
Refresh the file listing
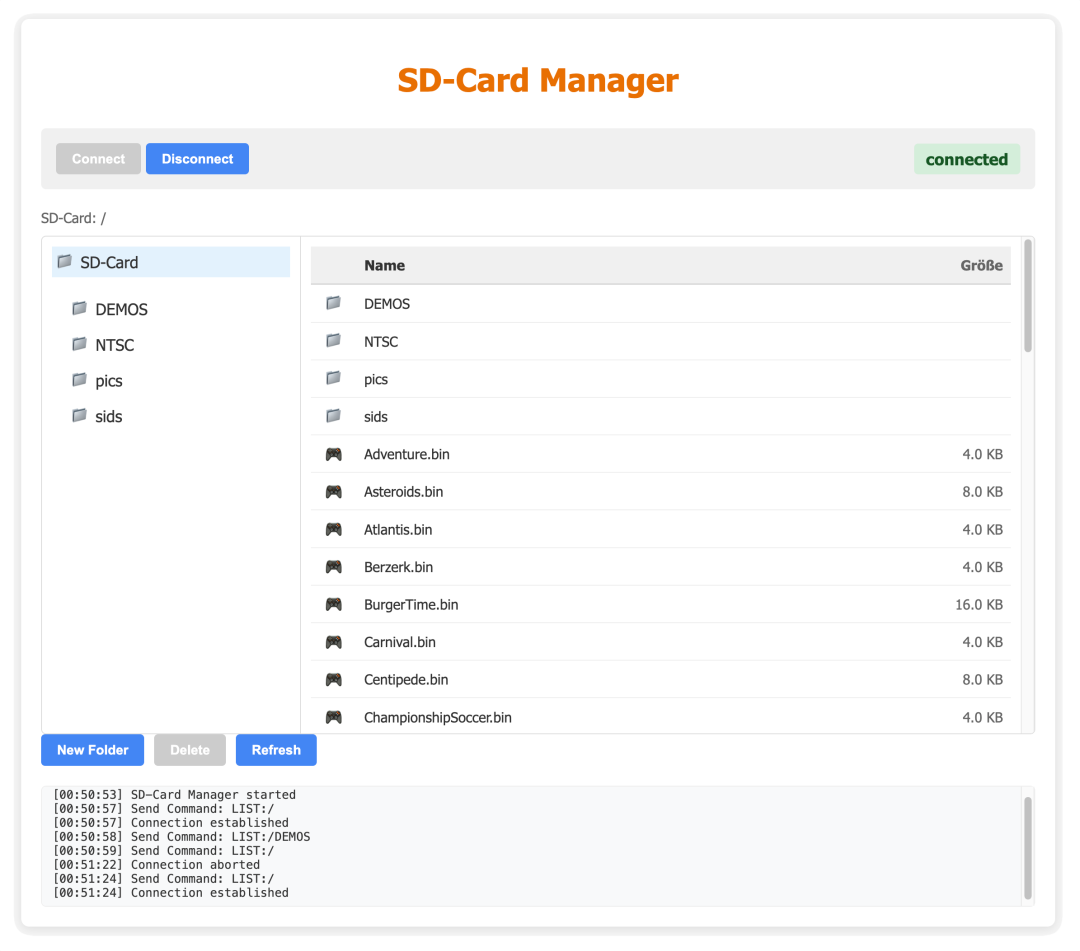point(276,750)
